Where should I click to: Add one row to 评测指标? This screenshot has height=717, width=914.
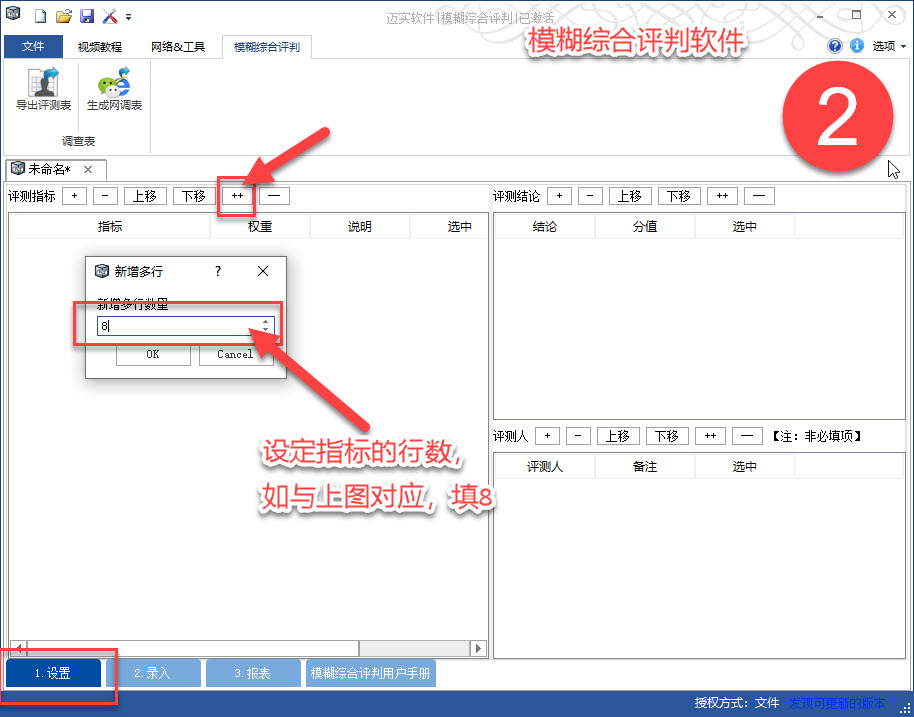75,196
